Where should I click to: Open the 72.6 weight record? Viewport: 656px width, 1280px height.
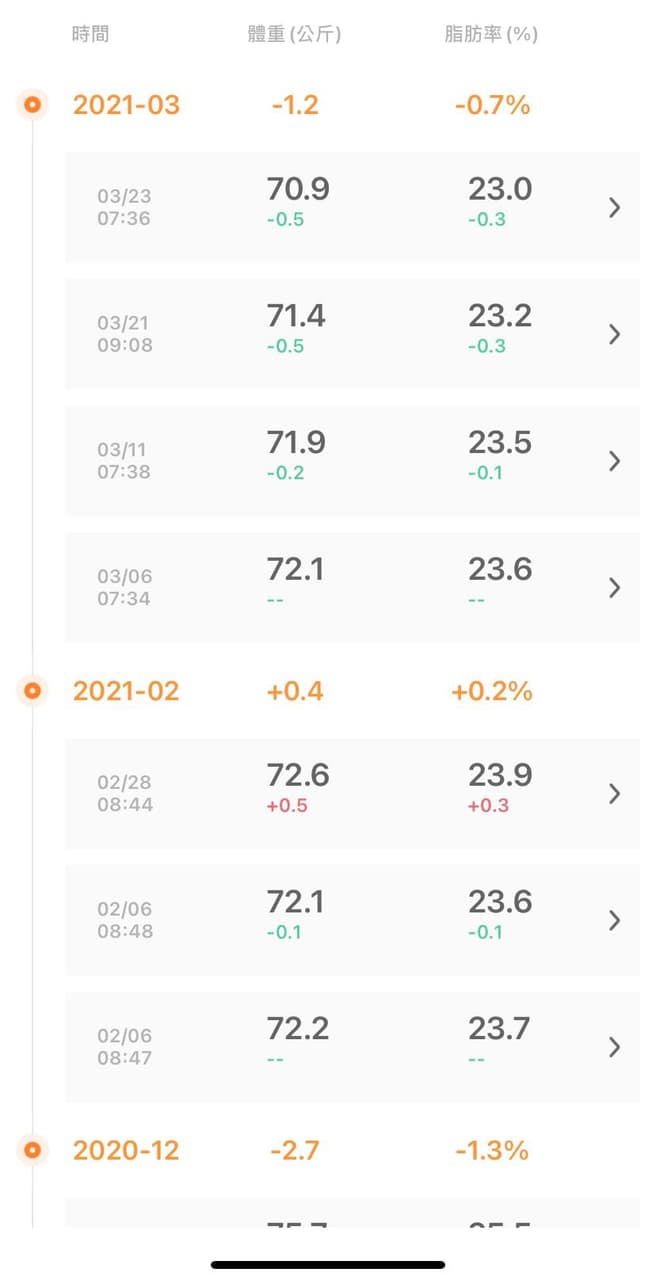(298, 775)
